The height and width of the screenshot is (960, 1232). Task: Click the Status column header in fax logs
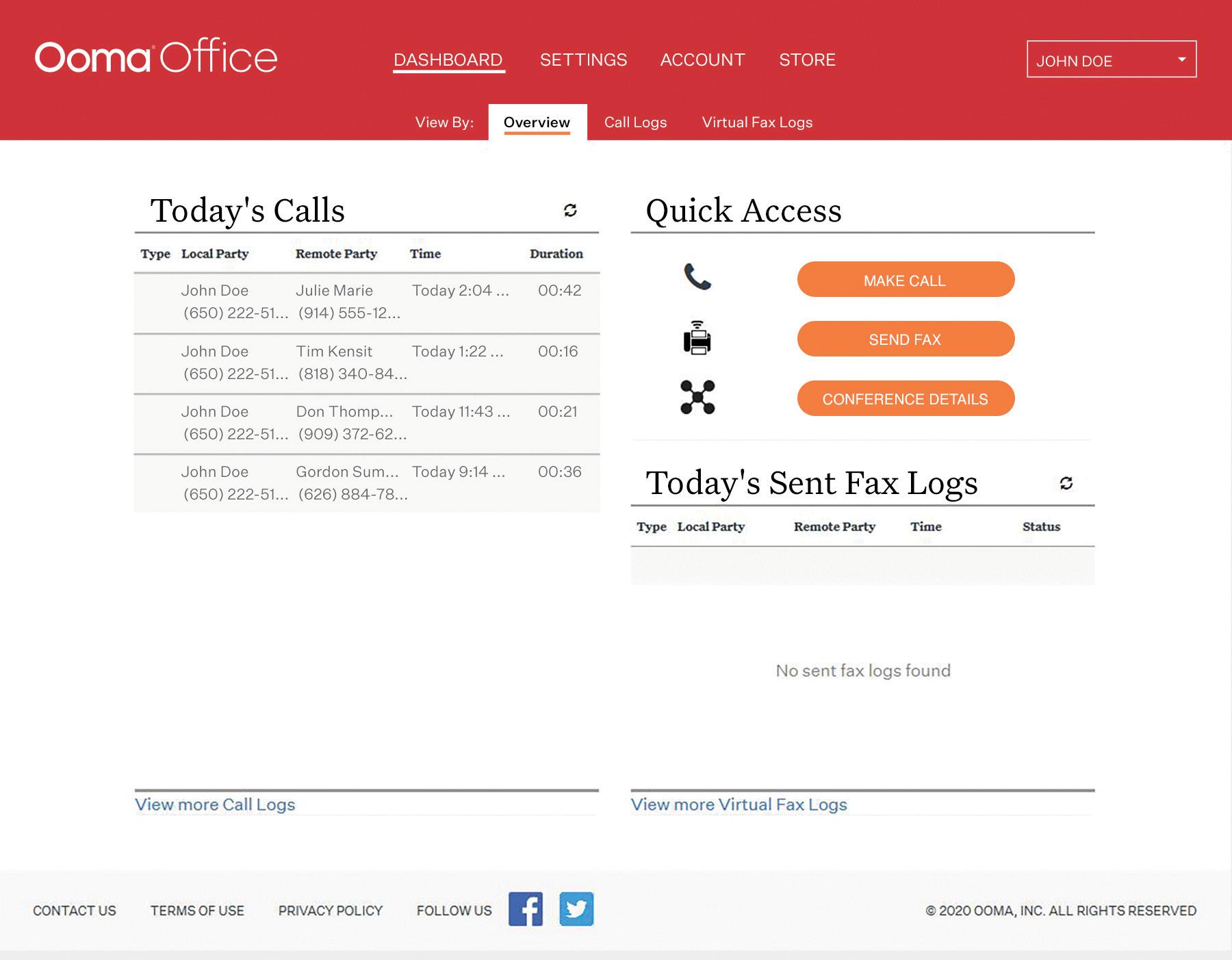click(x=1041, y=527)
